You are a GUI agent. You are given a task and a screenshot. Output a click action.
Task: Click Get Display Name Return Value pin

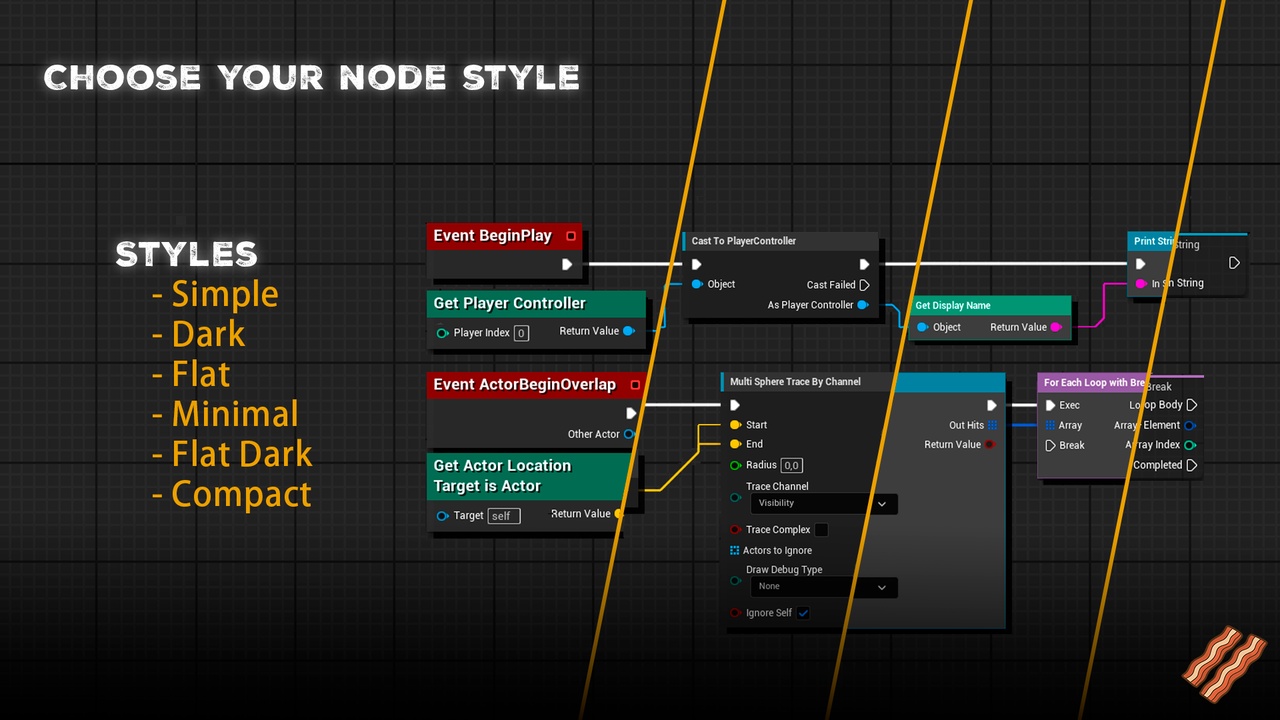(1056, 327)
